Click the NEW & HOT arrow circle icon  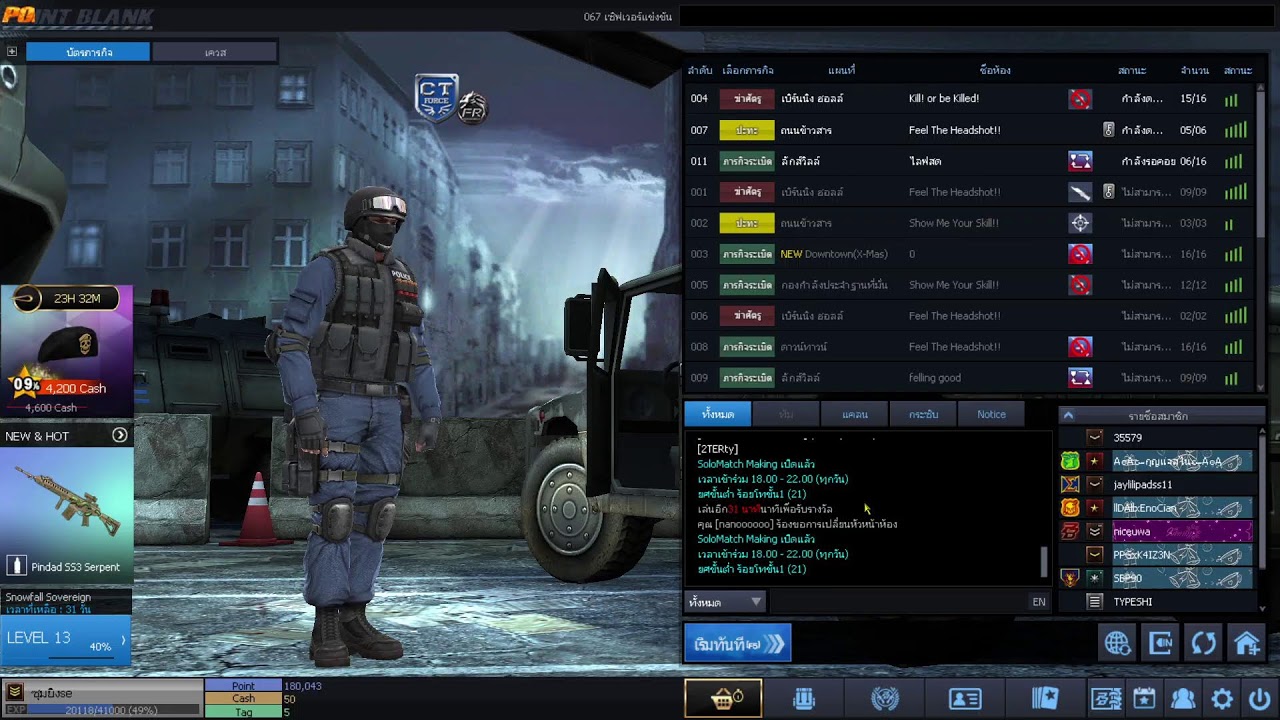pyautogui.click(x=120, y=435)
